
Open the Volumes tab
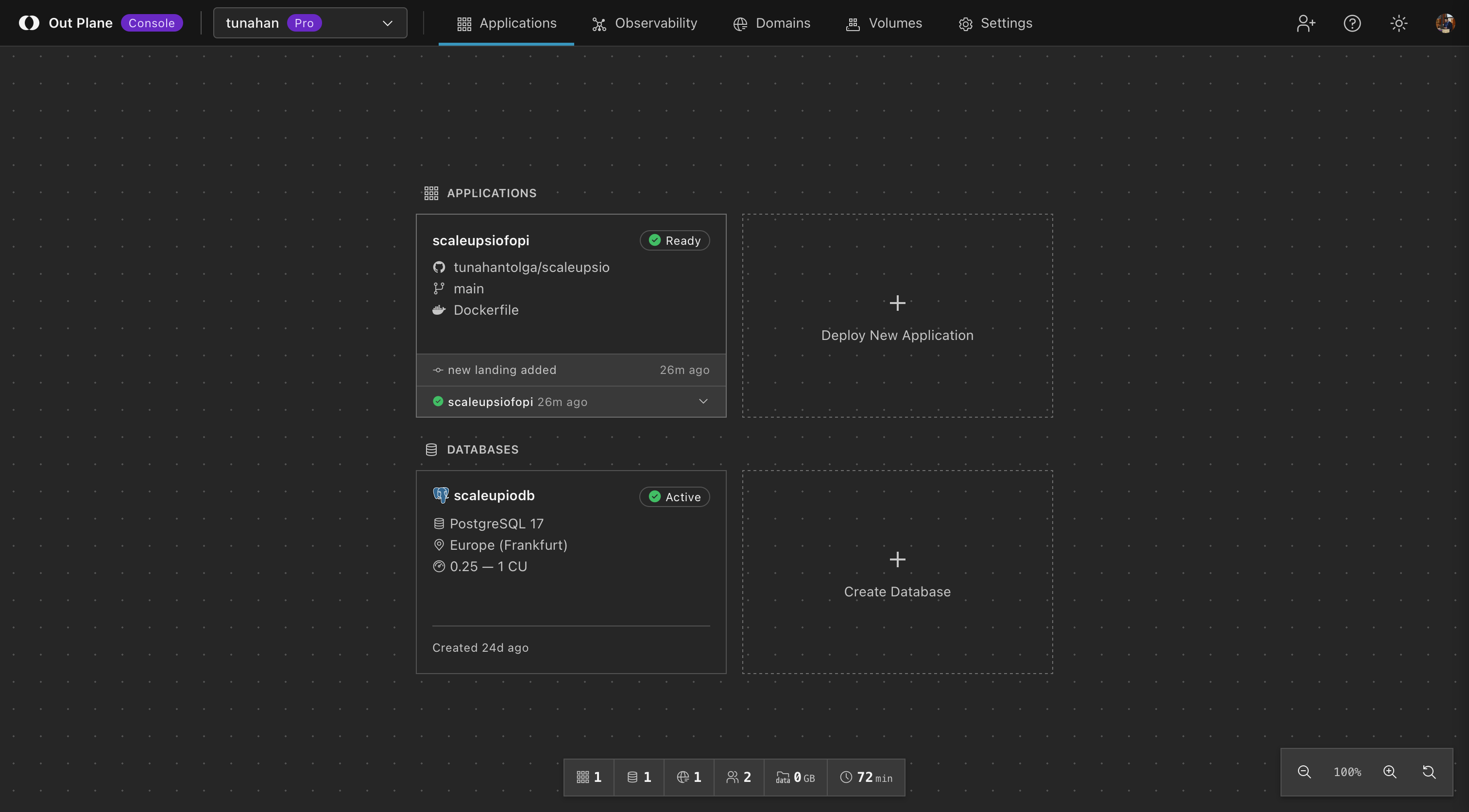[884, 23]
